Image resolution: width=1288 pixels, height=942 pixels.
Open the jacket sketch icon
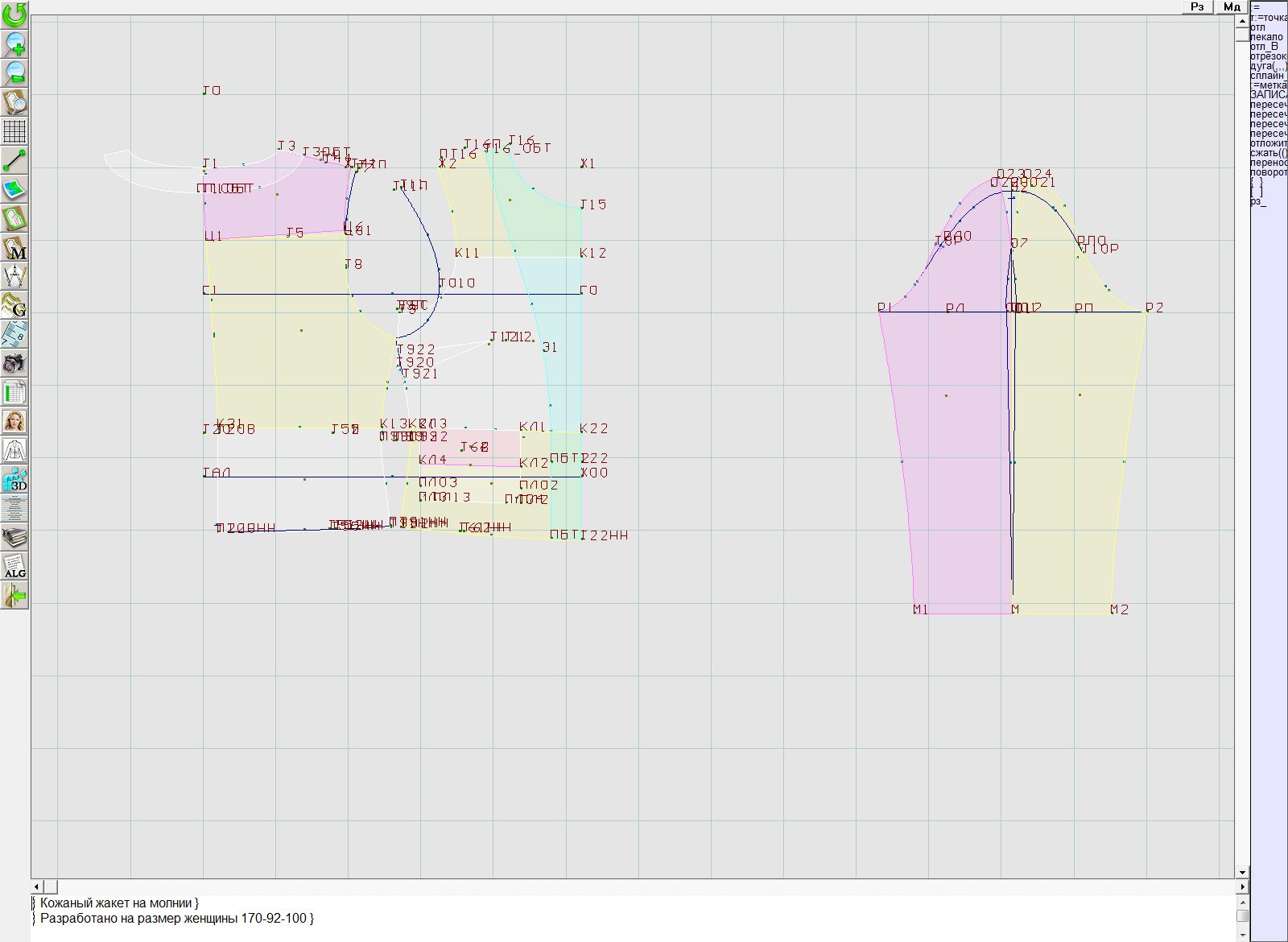(x=14, y=450)
